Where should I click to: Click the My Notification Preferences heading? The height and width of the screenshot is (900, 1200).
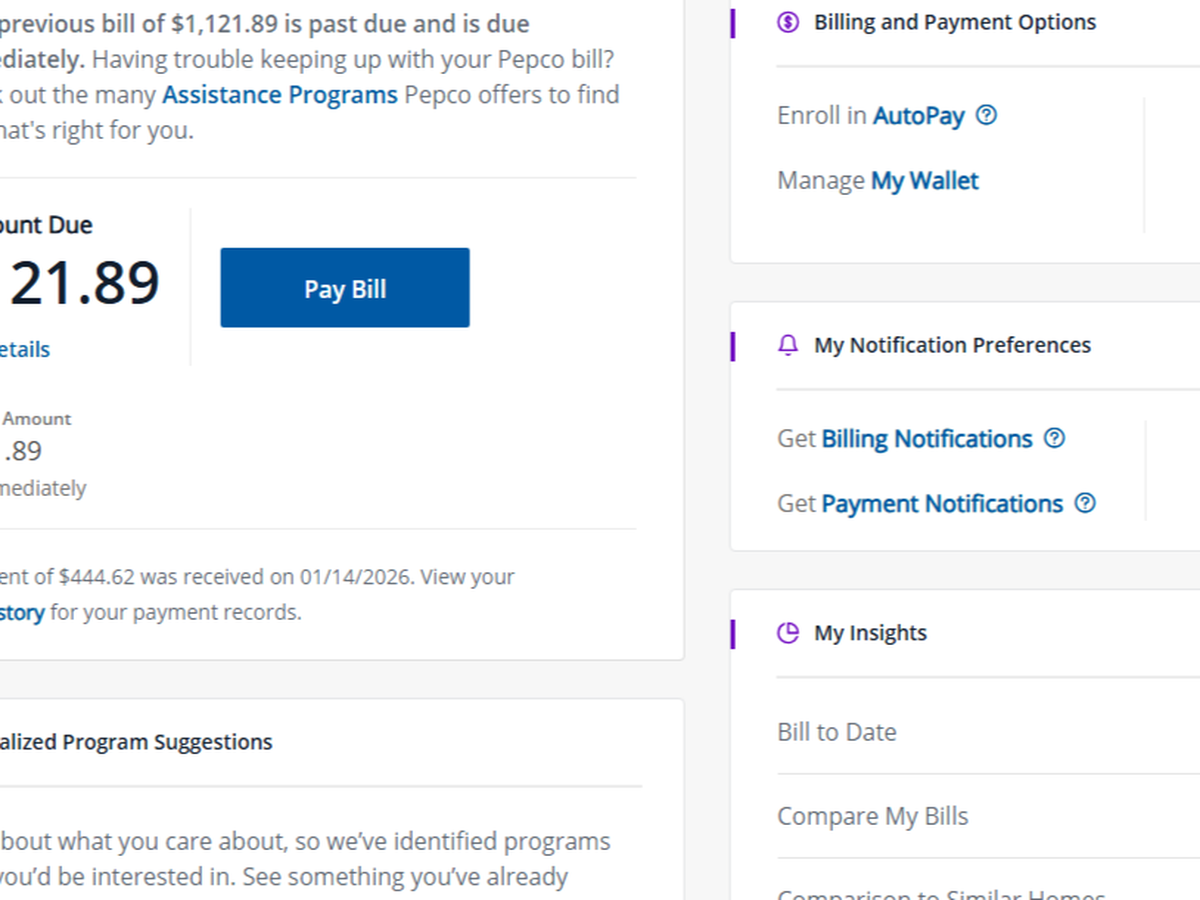coord(952,345)
